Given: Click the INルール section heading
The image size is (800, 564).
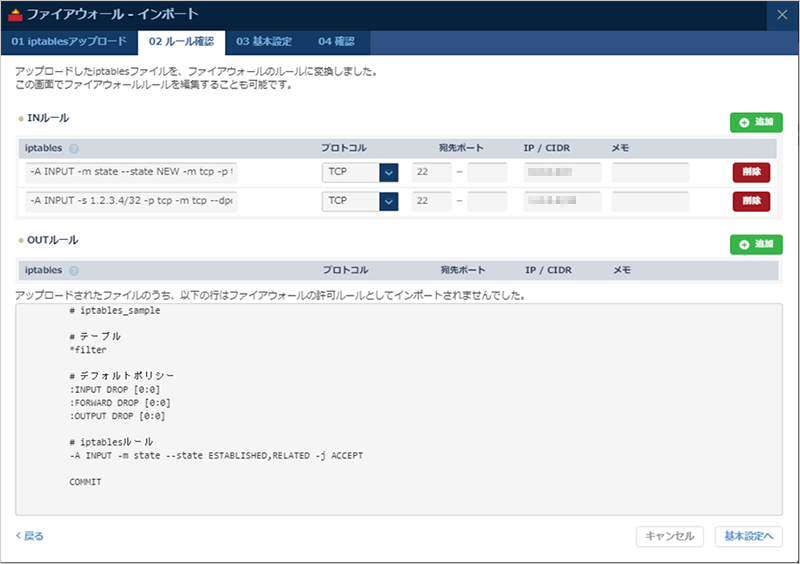Looking at the screenshot, I should (x=48, y=118).
